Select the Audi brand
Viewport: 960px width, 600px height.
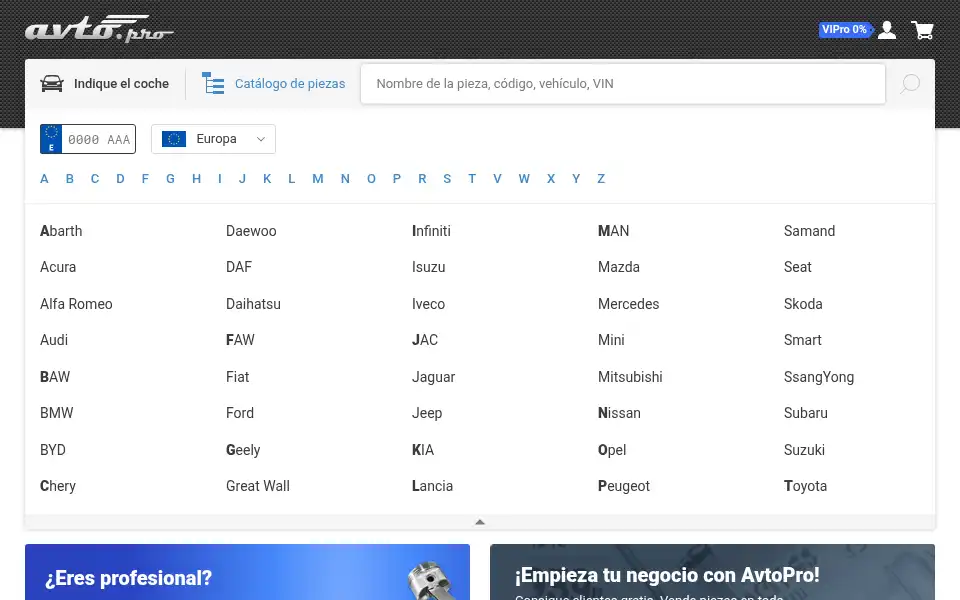pyautogui.click(x=54, y=340)
